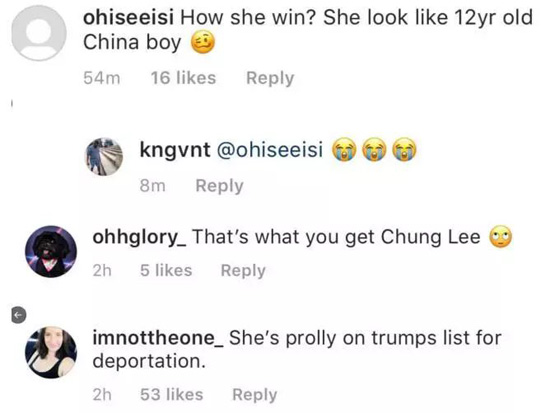Open ohiseeisi's default profile avatar

click(39, 33)
